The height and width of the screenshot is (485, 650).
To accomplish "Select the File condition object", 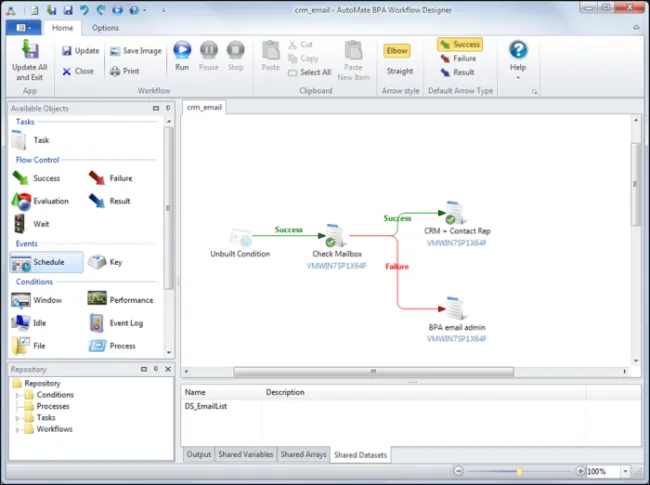I will tap(28, 346).
